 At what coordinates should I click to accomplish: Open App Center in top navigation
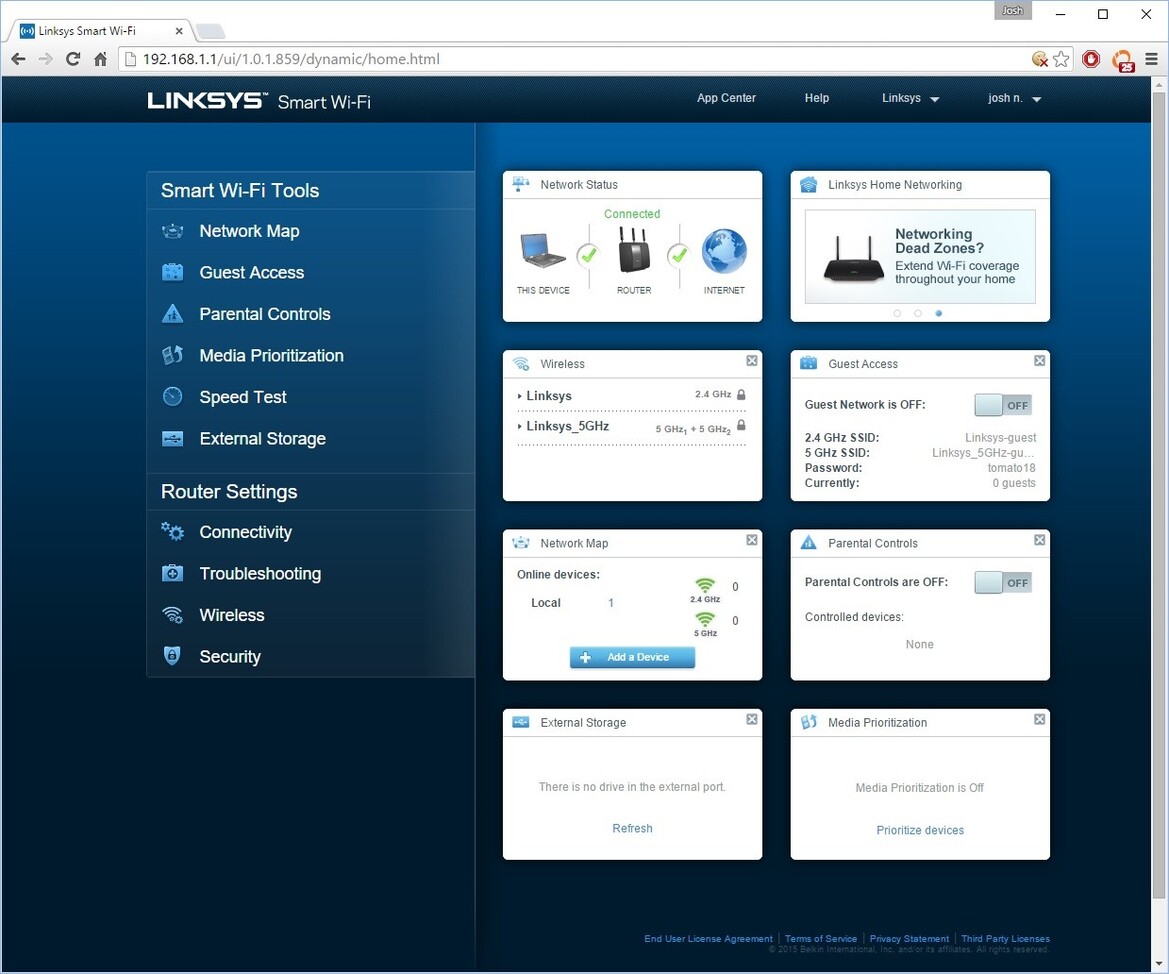[726, 98]
